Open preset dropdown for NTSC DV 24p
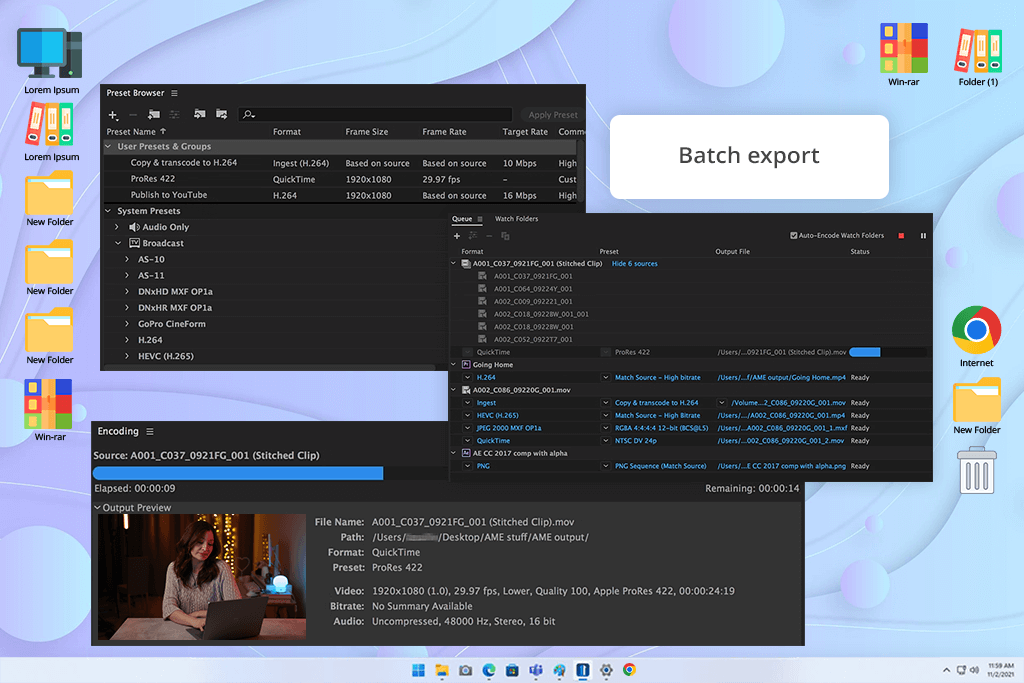The image size is (1024, 683). pyautogui.click(x=605, y=441)
